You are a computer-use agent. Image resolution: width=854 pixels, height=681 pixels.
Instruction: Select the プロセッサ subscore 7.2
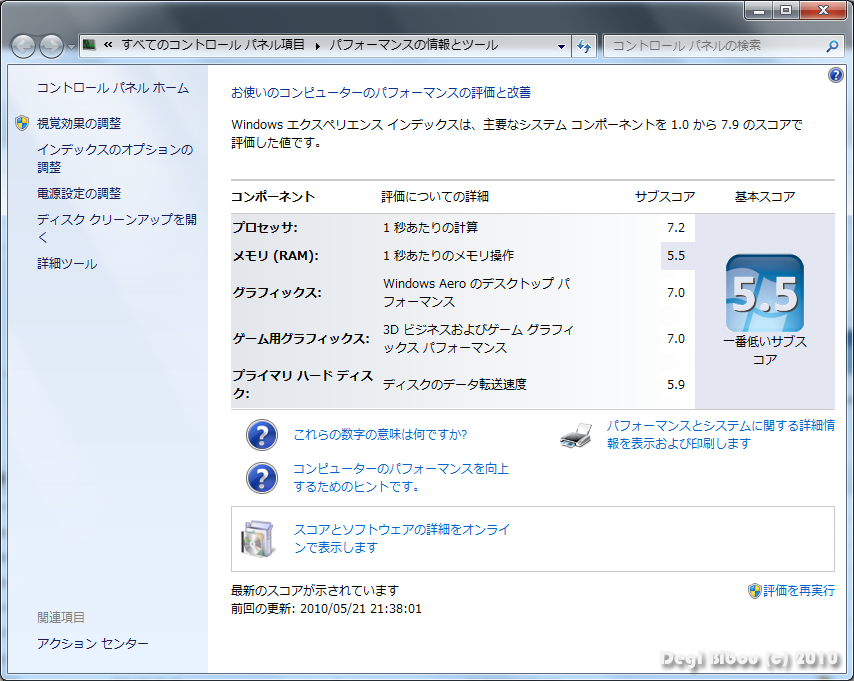tap(676, 228)
